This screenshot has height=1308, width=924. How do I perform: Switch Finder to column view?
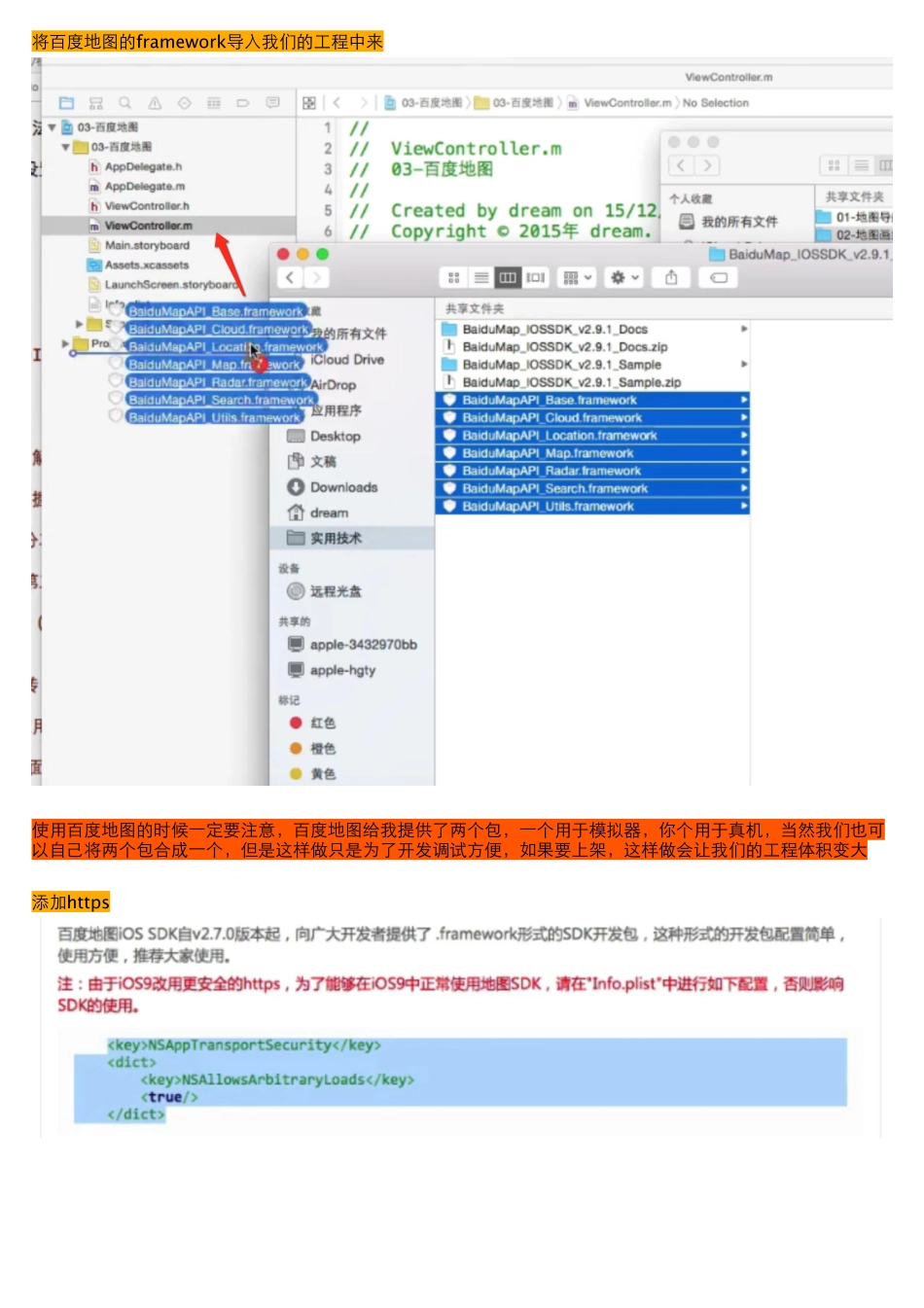508,277
